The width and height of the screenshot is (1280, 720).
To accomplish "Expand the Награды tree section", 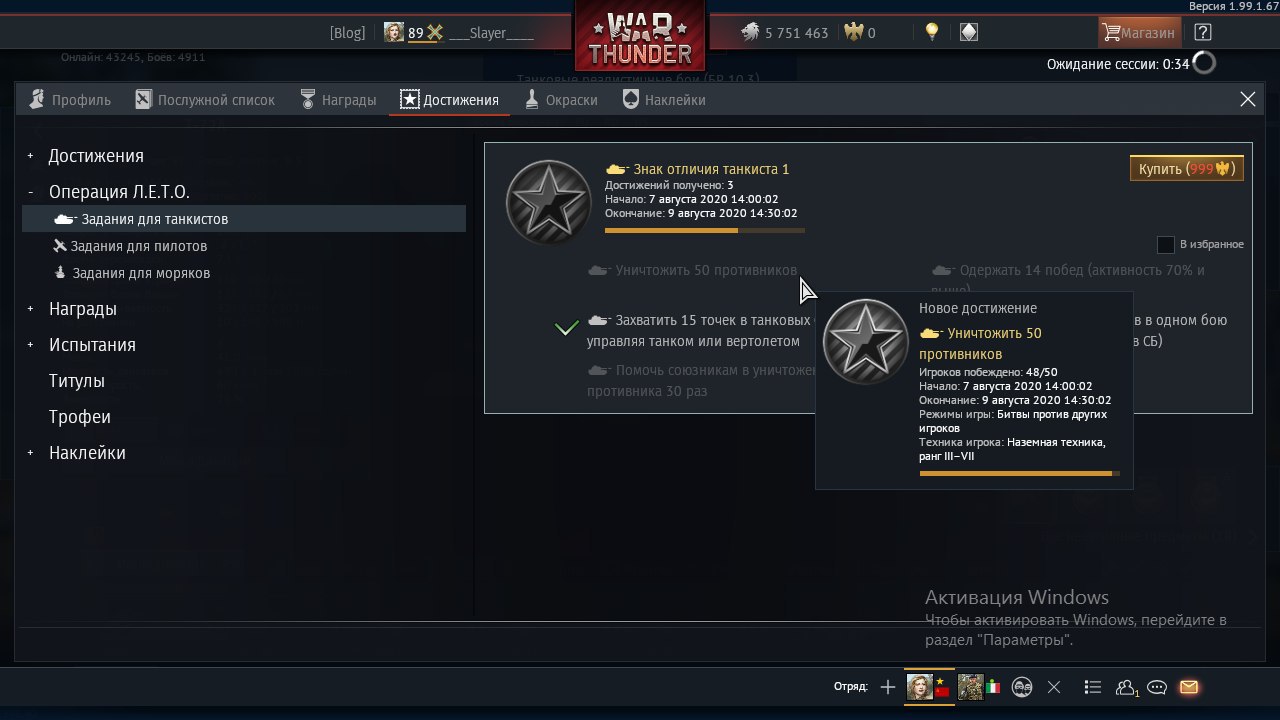I will pyautogui.click(x=31, y=309).
